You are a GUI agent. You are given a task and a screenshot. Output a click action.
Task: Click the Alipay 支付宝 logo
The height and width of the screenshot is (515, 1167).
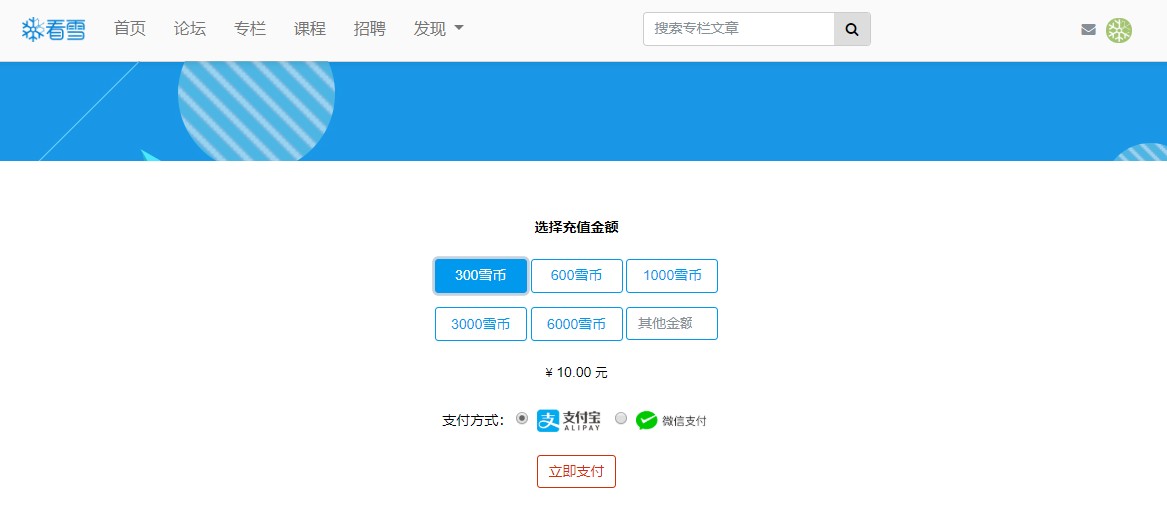[569, 420]
